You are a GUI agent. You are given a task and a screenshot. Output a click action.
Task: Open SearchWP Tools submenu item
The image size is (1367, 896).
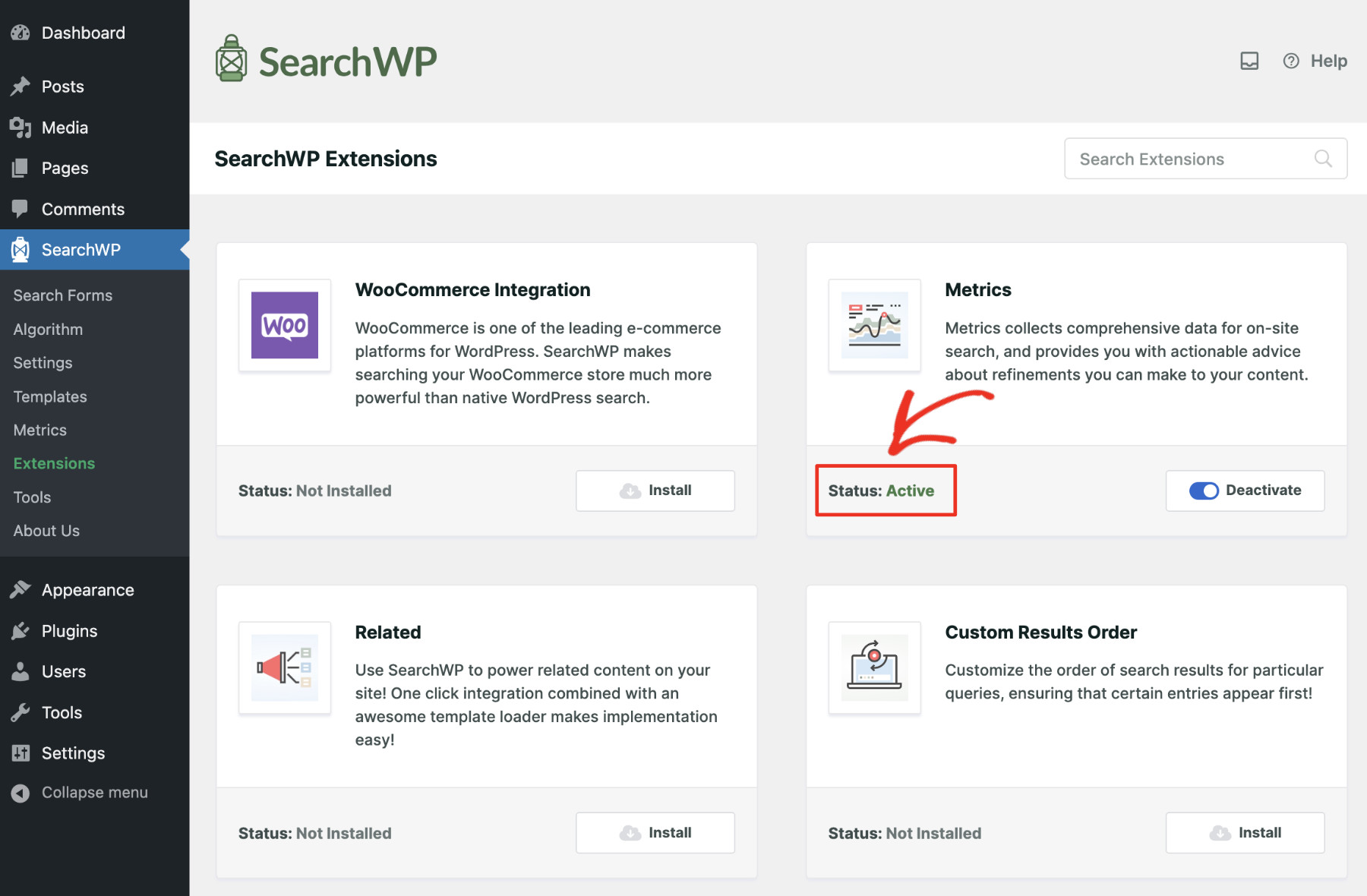tap(32, 497)
